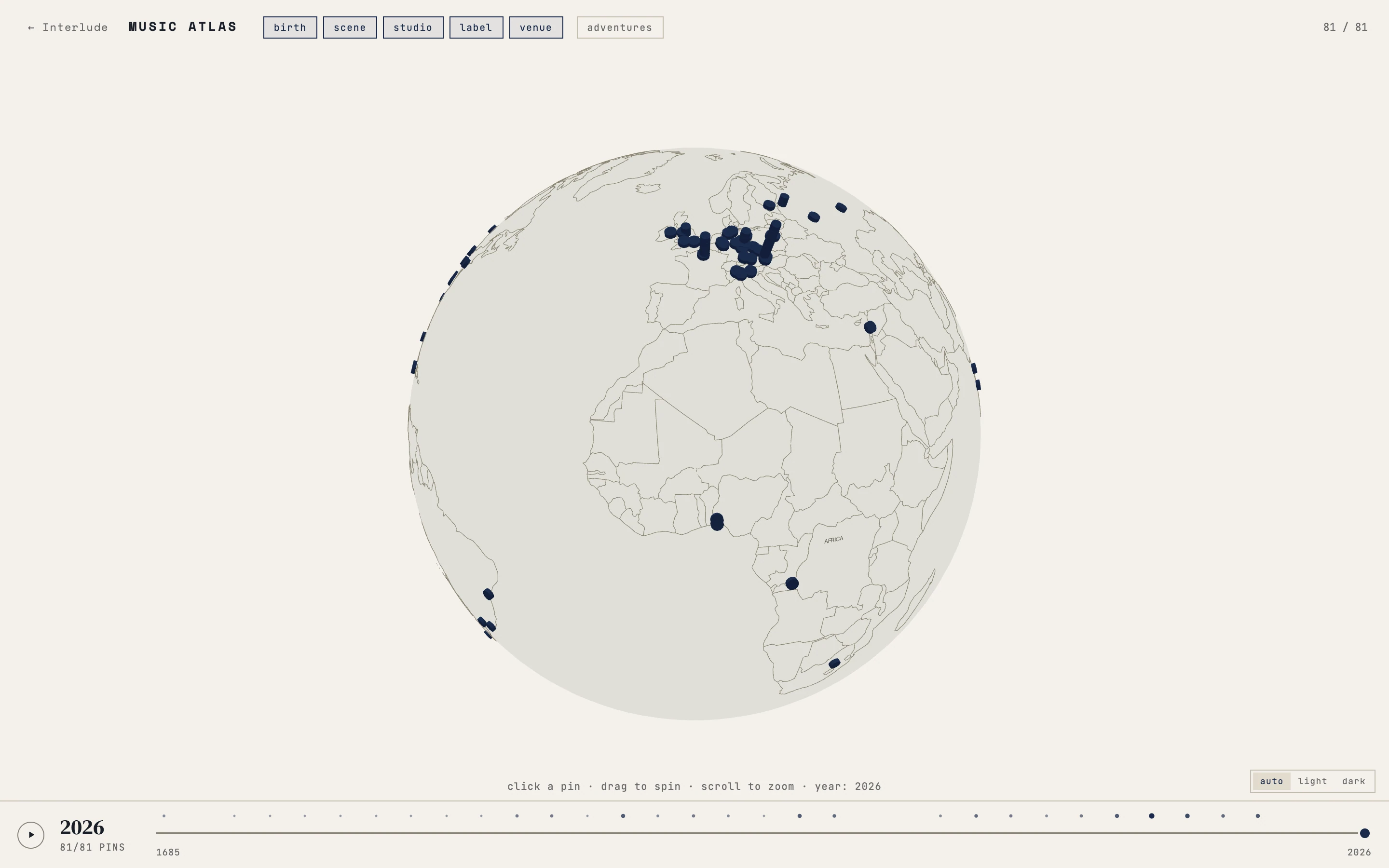Screen dimensions: 1389x868
Task: Click the 81 / 81 counter at top right
Action: pos(1346,27)
